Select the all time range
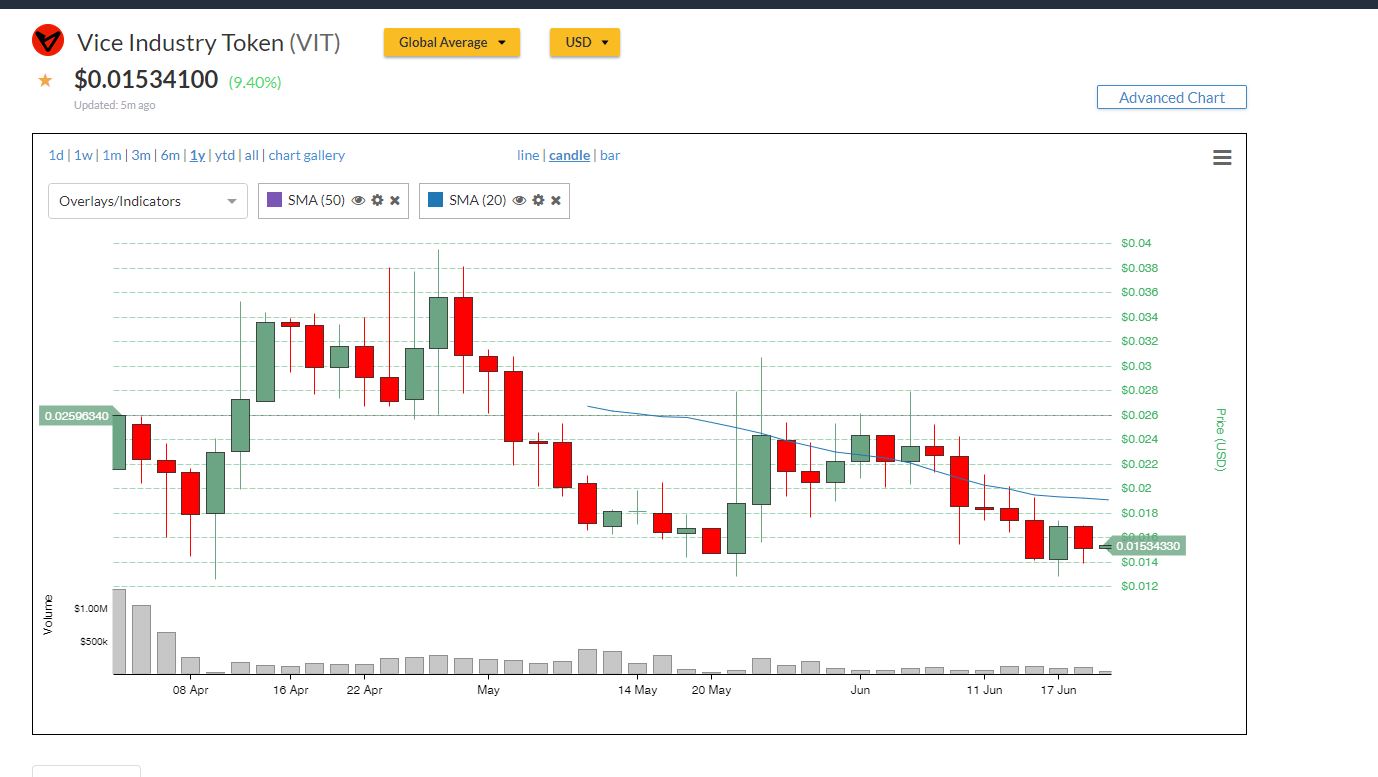1378x777 pixels. (251, 155)
